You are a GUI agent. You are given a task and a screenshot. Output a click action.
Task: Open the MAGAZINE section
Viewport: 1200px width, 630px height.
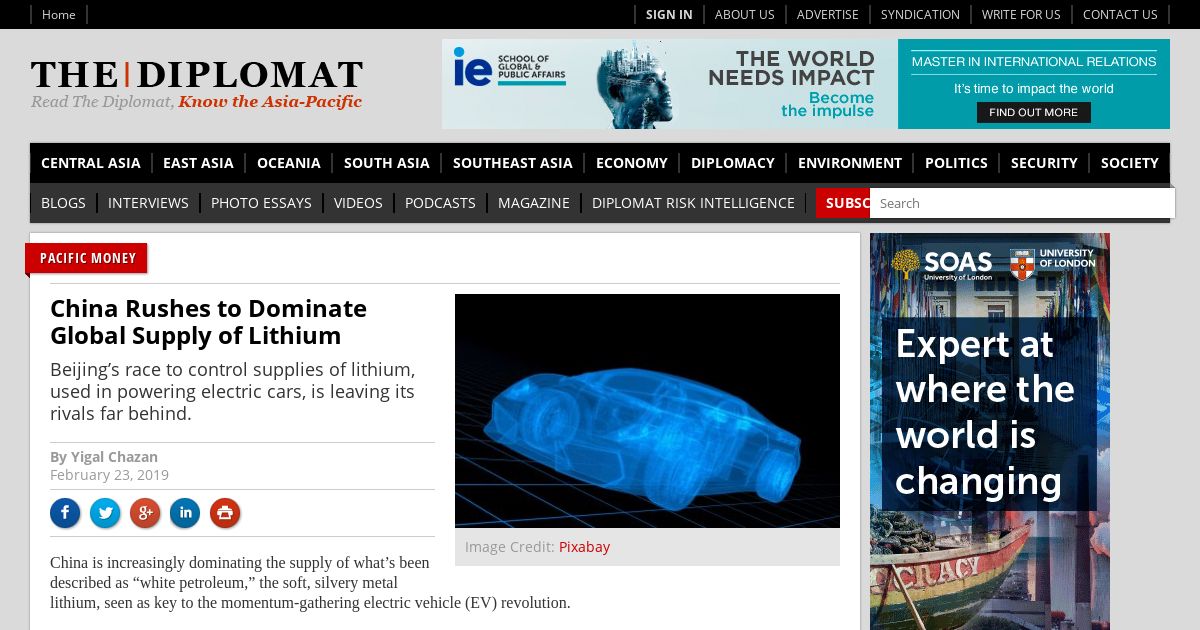[533, 203]
